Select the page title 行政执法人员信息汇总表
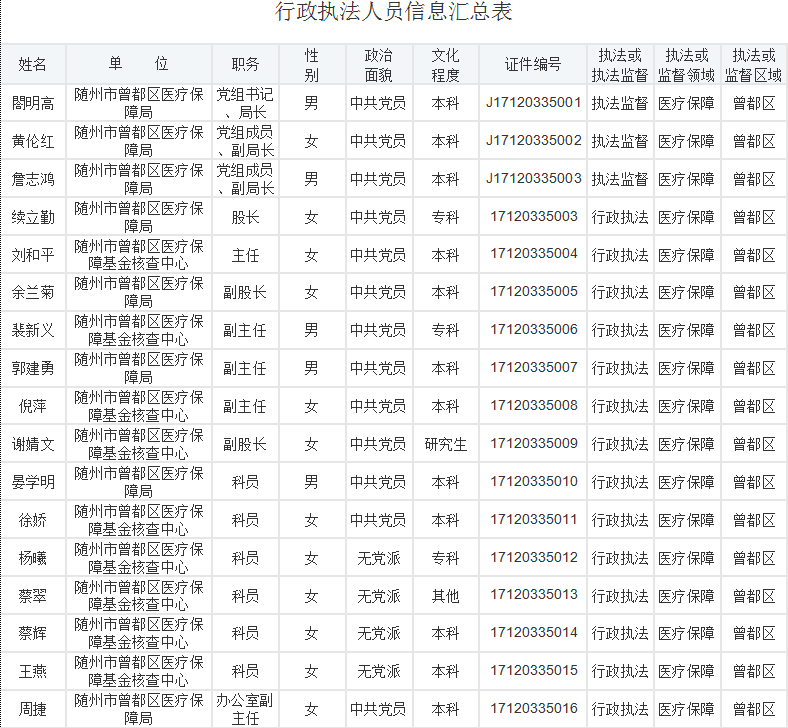The height and width of the screenshot is (728, 788). pyautogui.click(x=393, y=12)
